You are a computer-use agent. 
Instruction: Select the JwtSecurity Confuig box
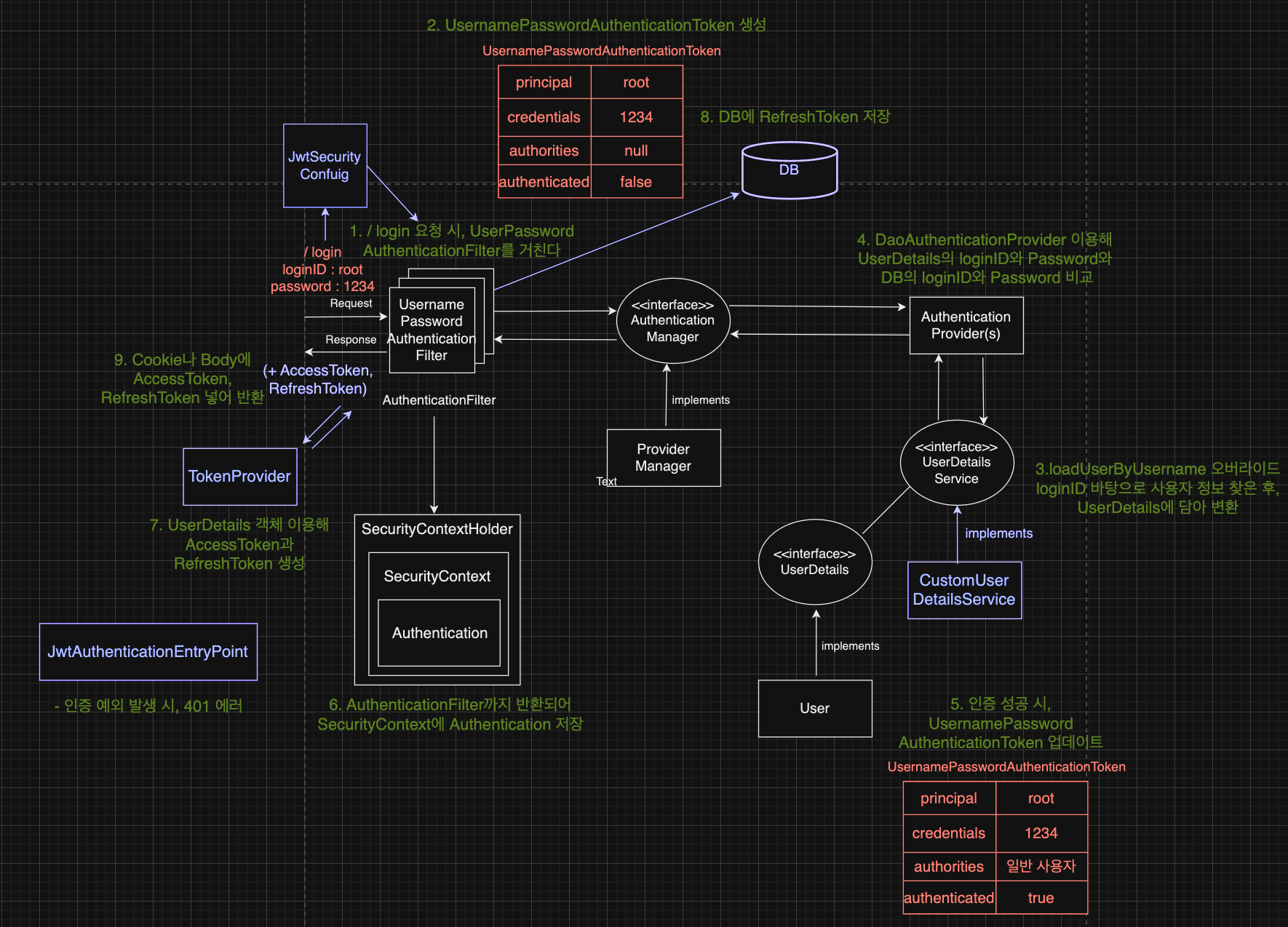pyautogui.click(x=325, y=165)
